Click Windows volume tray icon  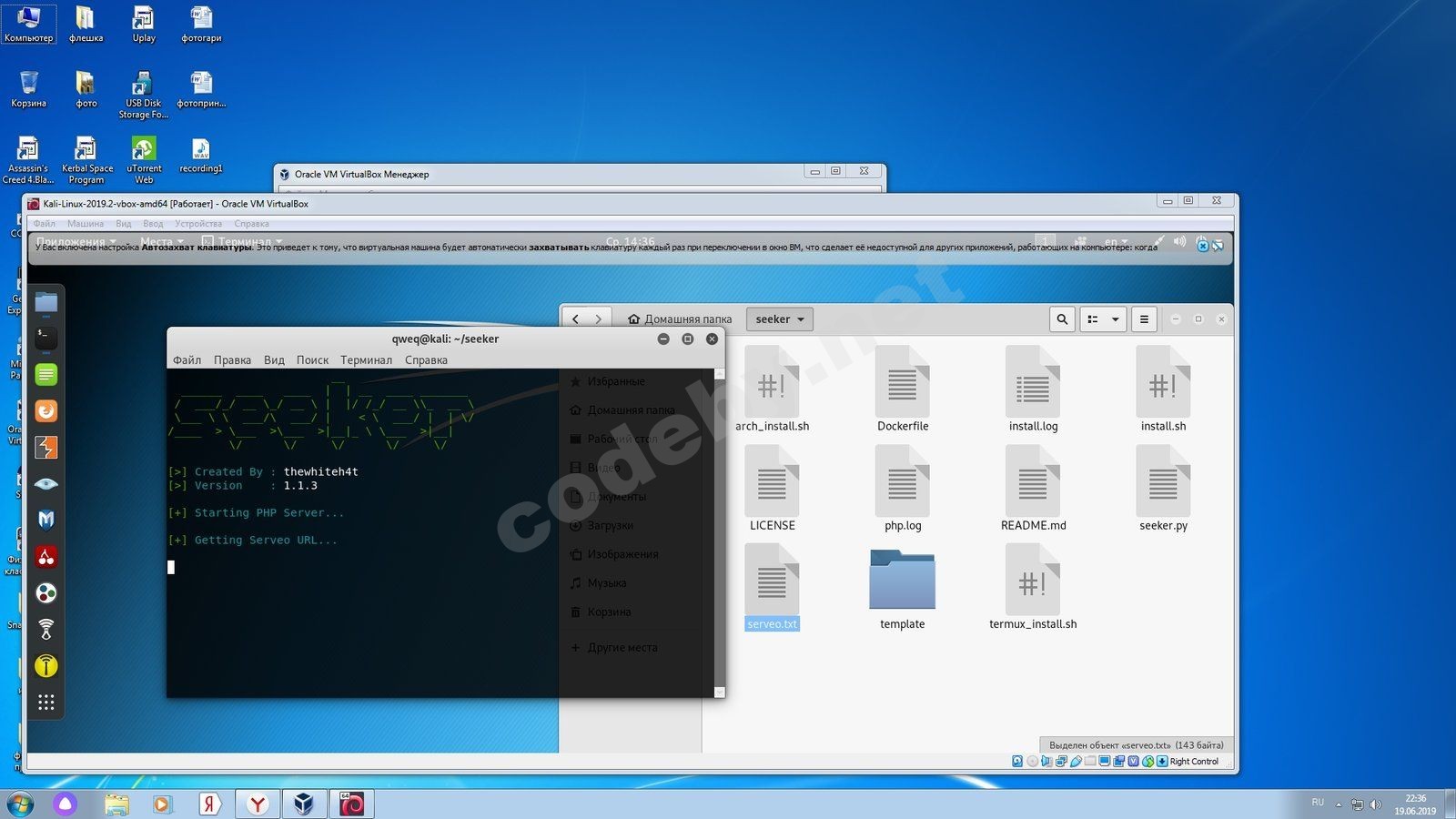(x=1375, y=804)
